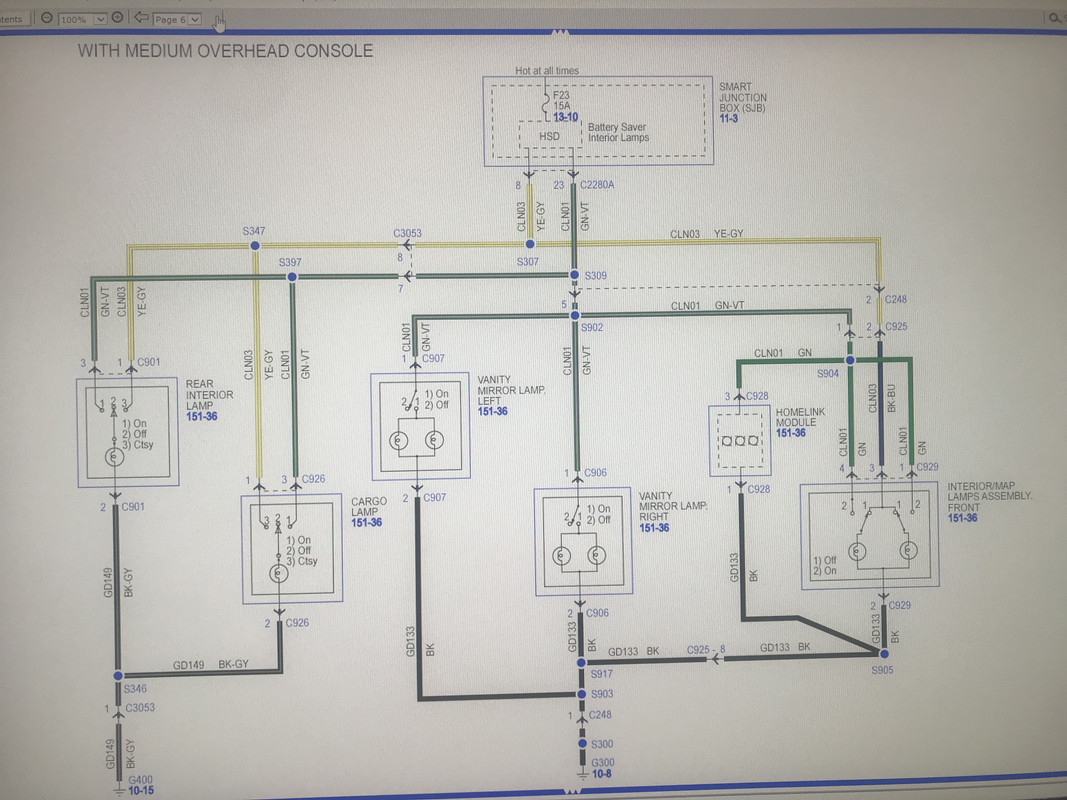Screen dimensions: 1067x800
Task: Click the Rear Interior Lamp component box
Action: coord(128,433)
